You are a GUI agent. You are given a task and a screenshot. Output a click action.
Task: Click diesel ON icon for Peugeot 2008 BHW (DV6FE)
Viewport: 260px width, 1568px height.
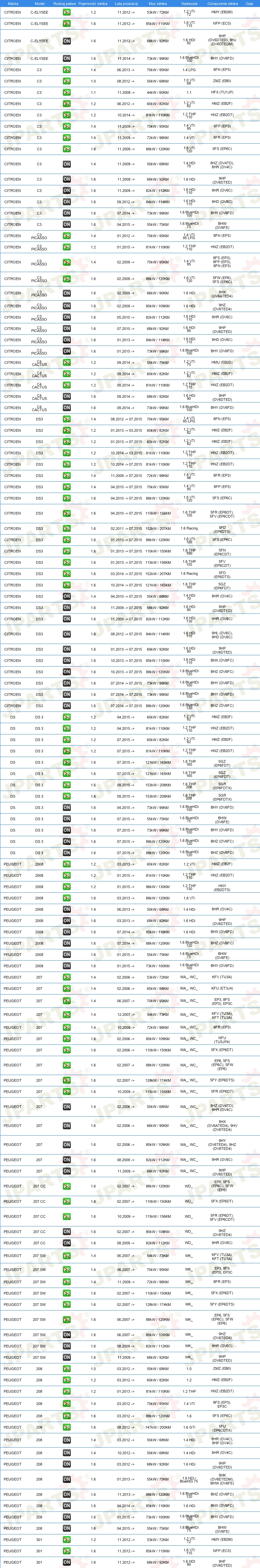coord(66,954)
